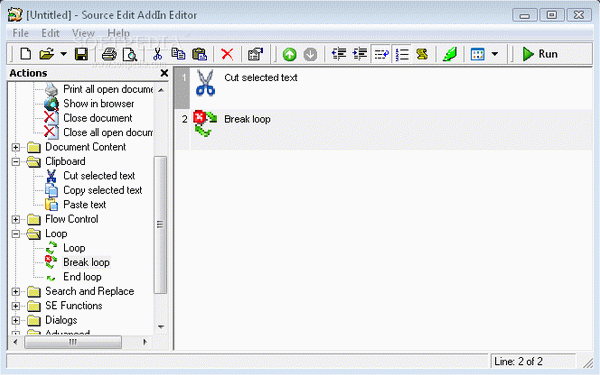Screen dimensions: 600x375
Task: Click horizontal scroll right arrow in Actions
Action: (145, 342)
